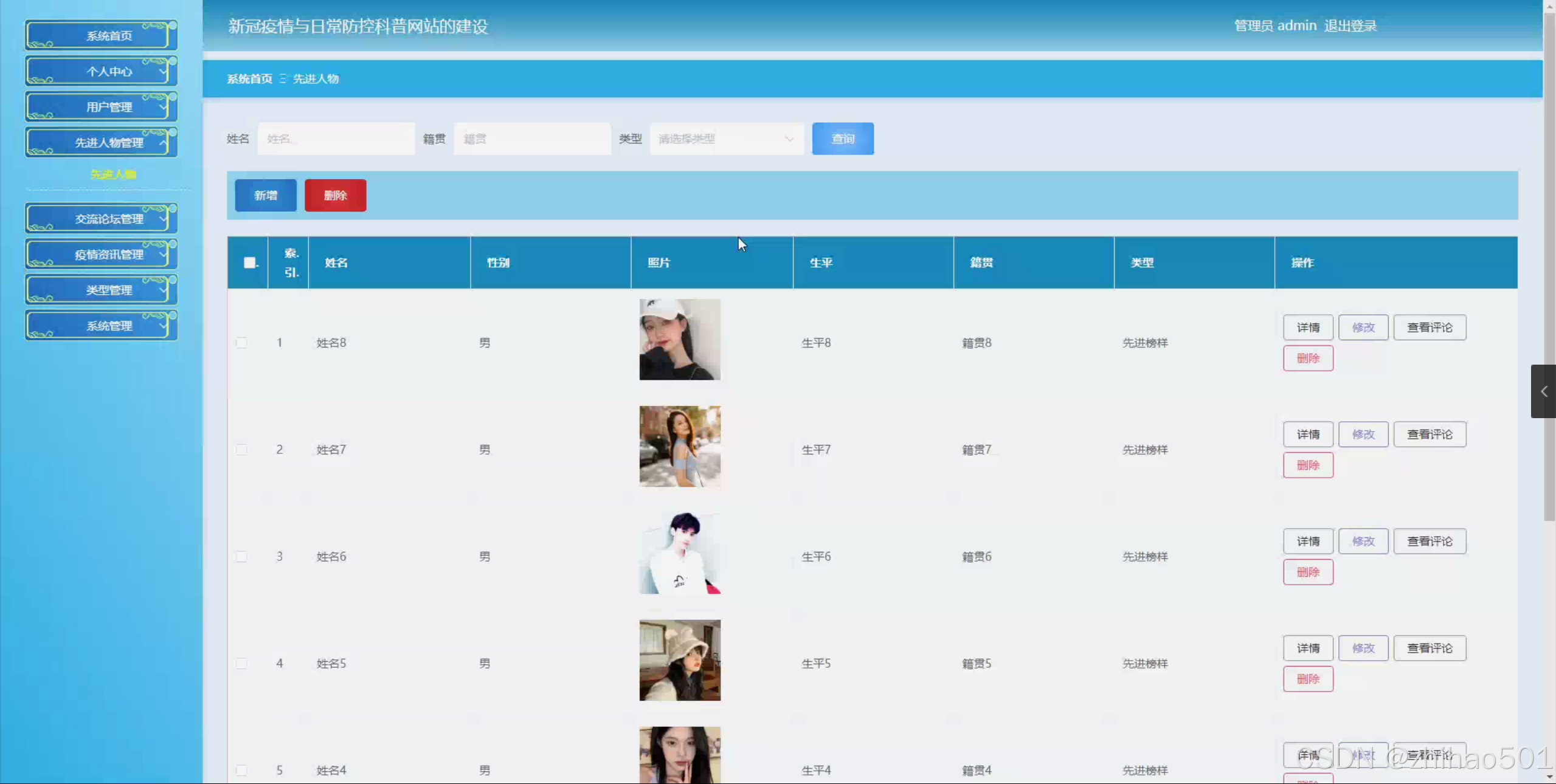The width and height of the screenshot is (1556, 784).
Task: Click chevron icon on 类型管理 menu
Action: pyautogui.click(x=162, y=291)
